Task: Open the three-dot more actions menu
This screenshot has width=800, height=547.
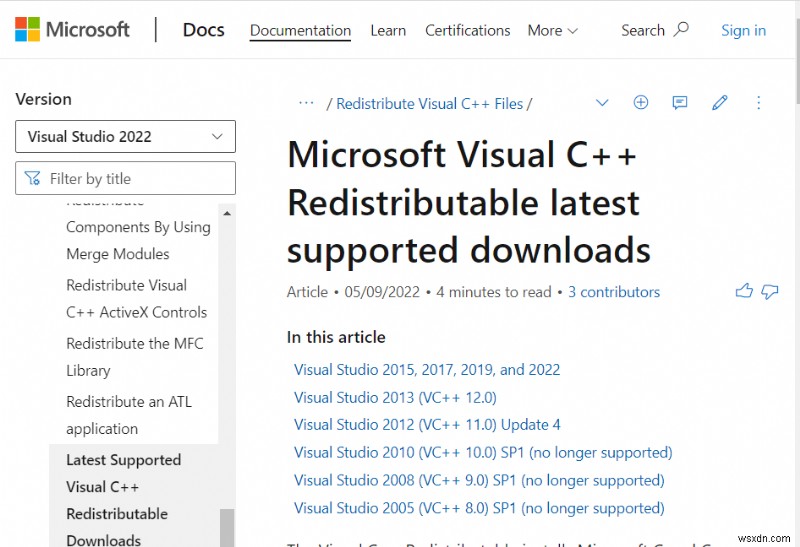Action: coord(759,103)
